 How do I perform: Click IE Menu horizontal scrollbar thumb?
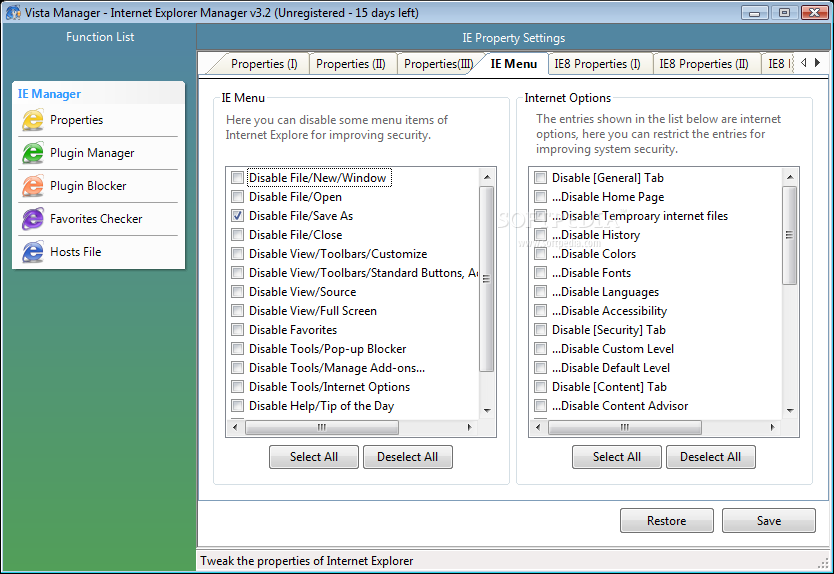(x=322, y=427)
